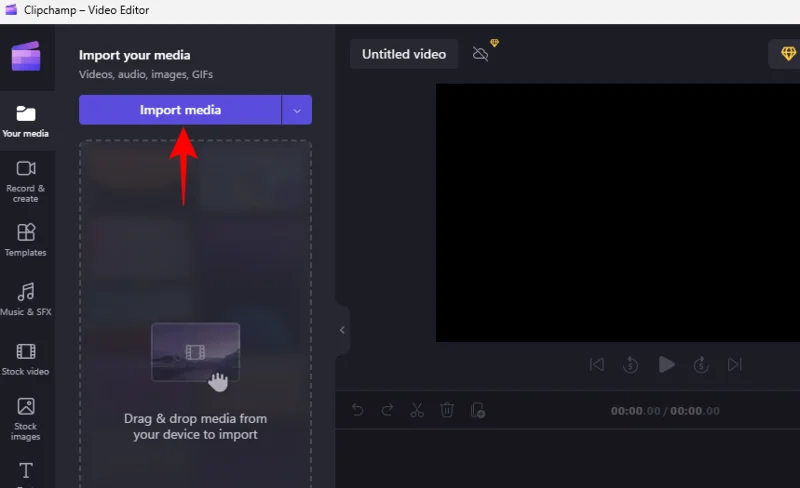800x488 pixels.
Task: Skip to start of the video
Action: pyautogui.click(x=596, y=364)
